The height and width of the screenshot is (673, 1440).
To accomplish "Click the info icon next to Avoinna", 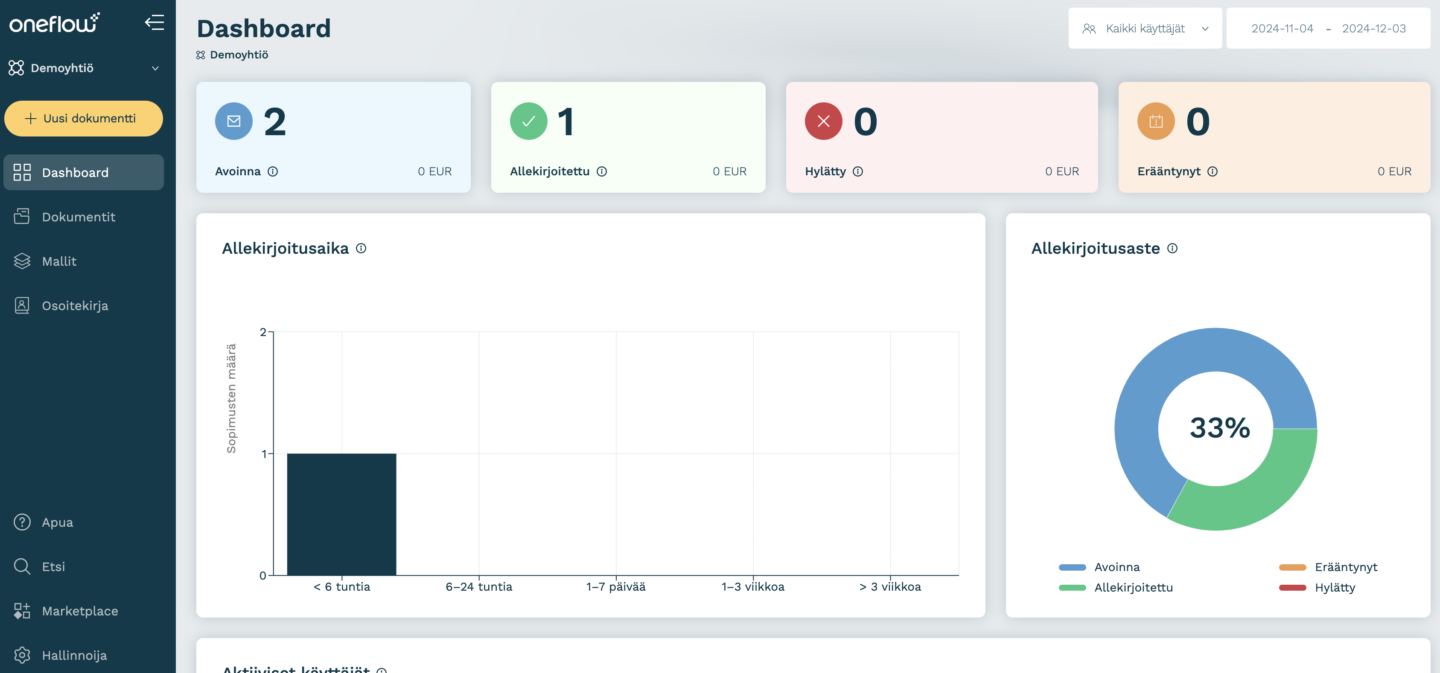I will tap(273, 171).
